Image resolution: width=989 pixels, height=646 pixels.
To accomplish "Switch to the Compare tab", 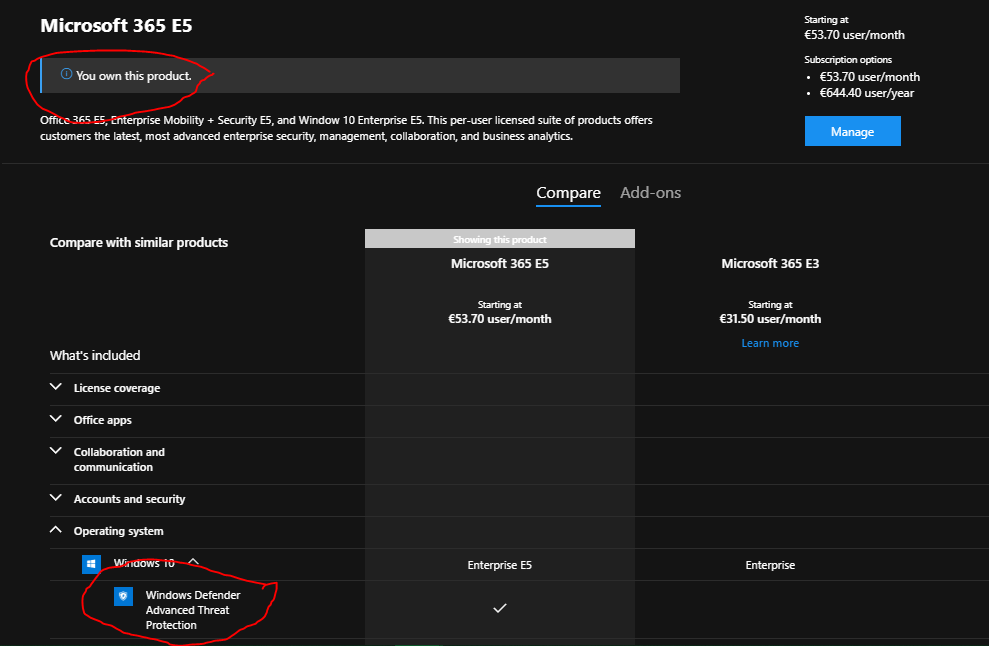I will click(x=568, y=193).
